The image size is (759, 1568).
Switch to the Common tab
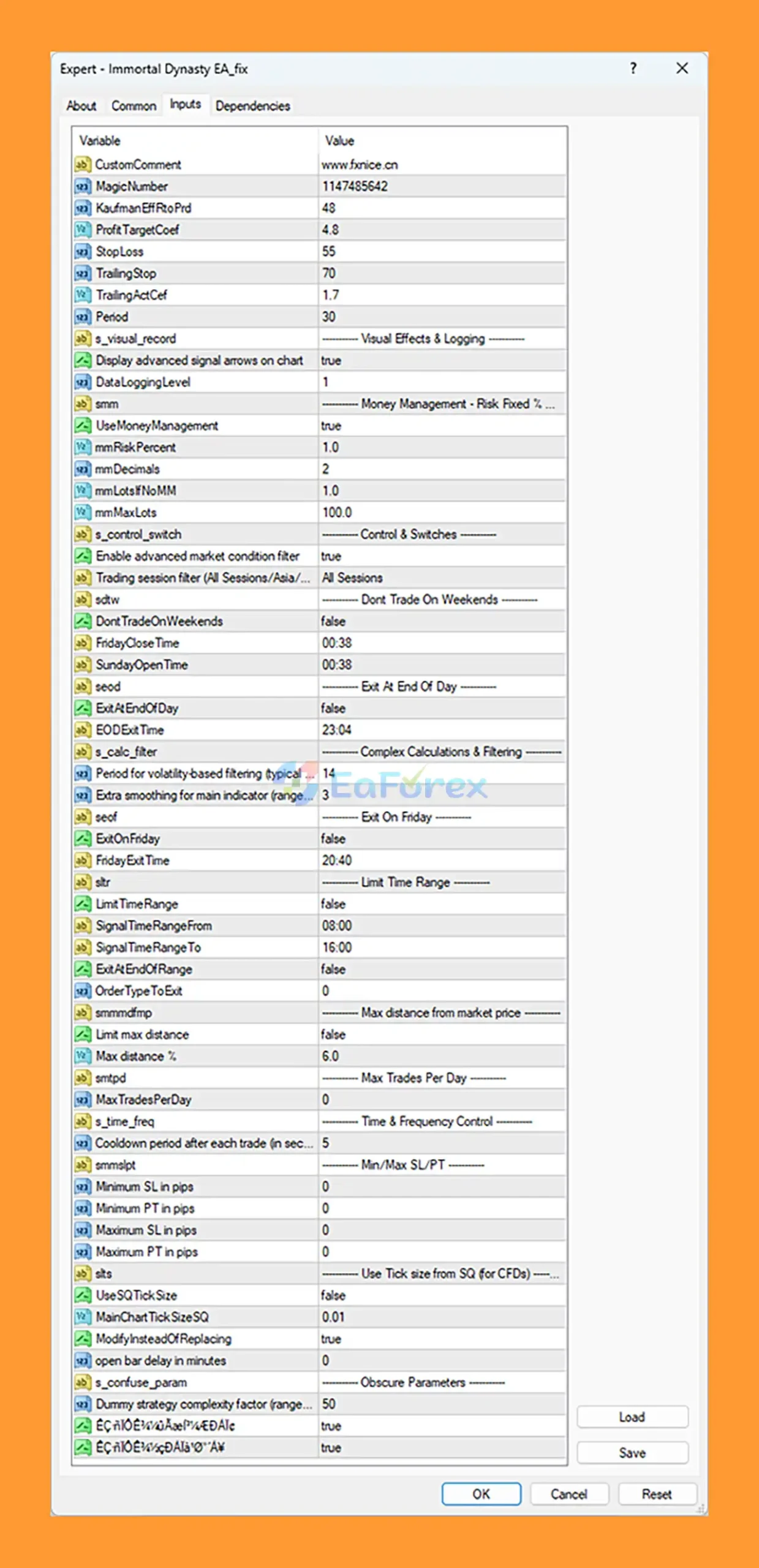(134, 106)
